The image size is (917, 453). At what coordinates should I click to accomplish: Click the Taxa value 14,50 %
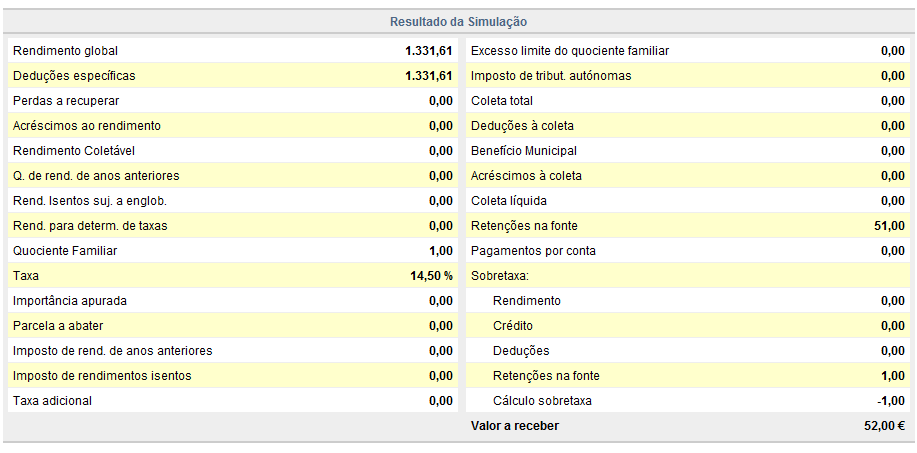click(432, 276)
